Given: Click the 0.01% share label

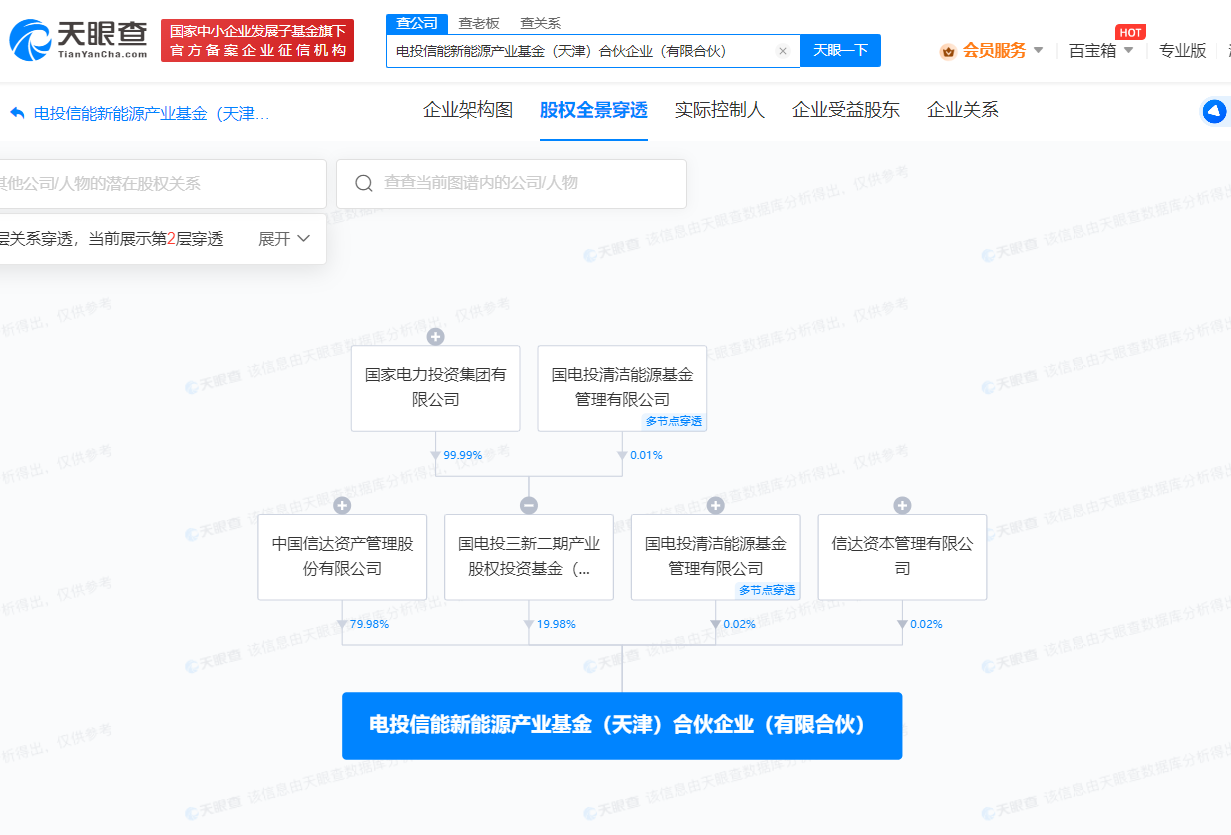Looking at the screenshot, I should click(x=646, y=455).
